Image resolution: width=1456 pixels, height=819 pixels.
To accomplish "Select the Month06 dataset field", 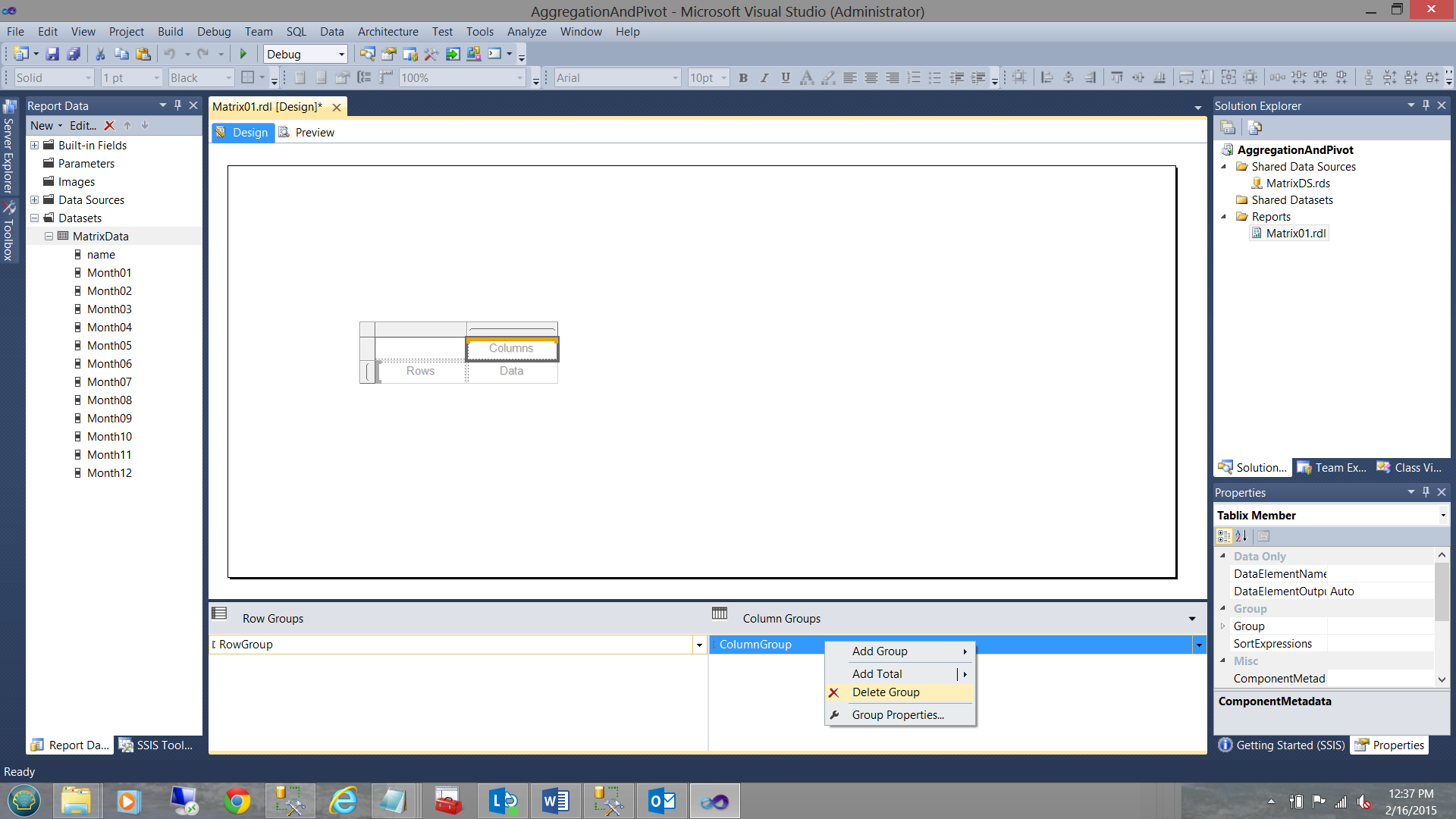I will click(109, 364).
